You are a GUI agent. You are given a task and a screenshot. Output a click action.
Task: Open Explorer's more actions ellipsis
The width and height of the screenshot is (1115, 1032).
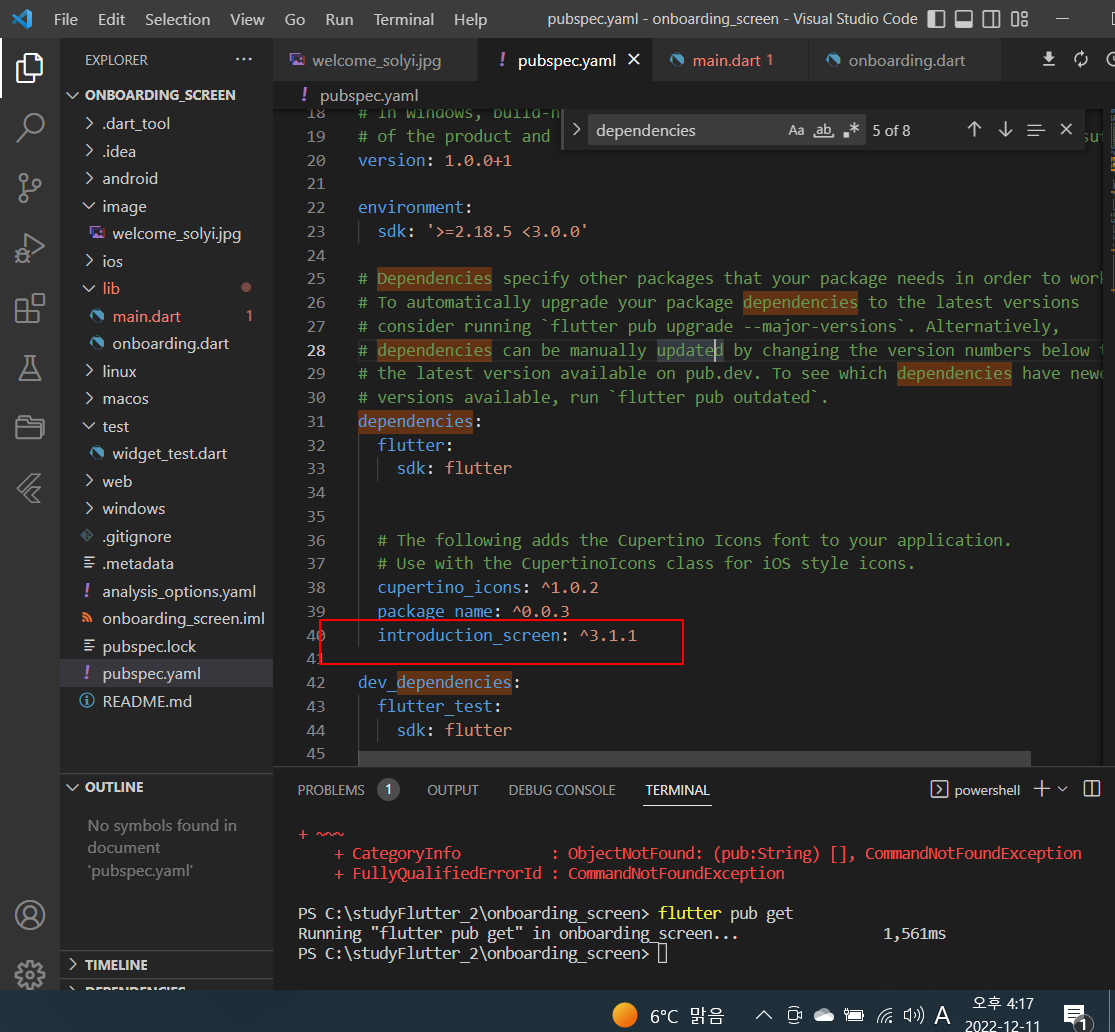coord(244,60)
